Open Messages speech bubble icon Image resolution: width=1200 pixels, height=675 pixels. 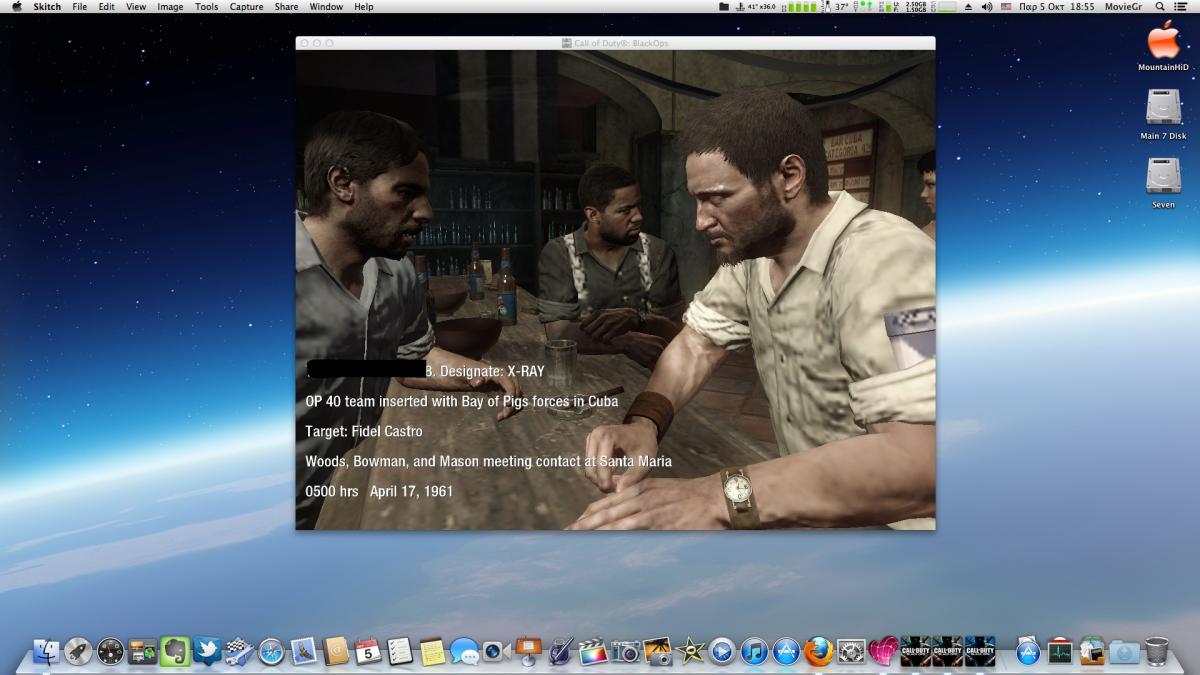464,652
